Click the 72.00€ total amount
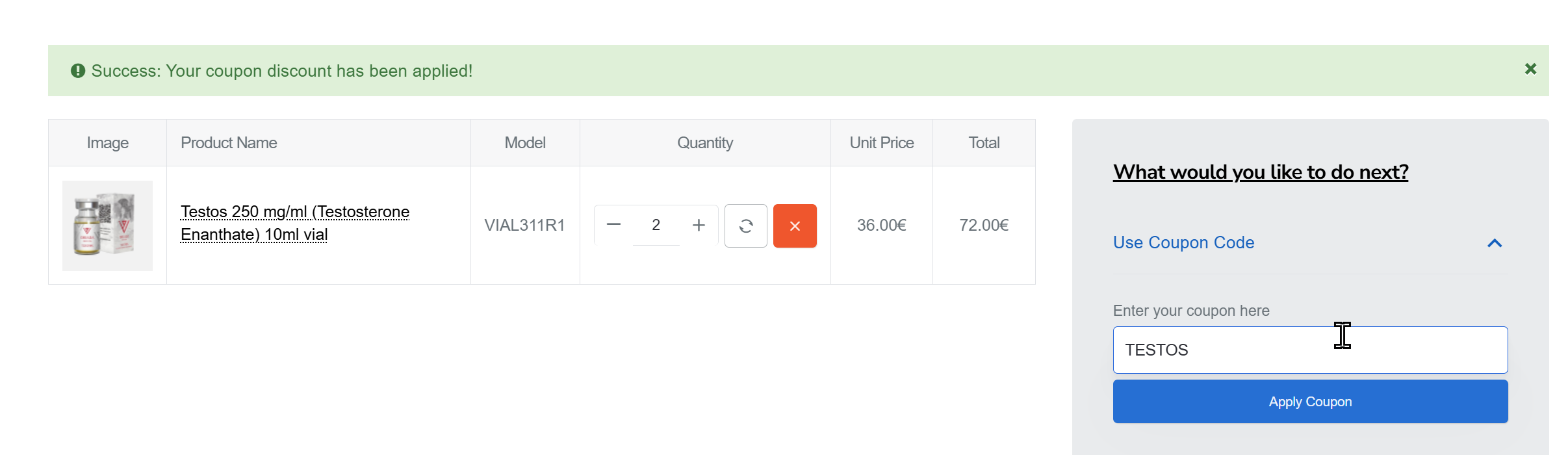This screenshot has height=455, width=1568. [984, 226]
